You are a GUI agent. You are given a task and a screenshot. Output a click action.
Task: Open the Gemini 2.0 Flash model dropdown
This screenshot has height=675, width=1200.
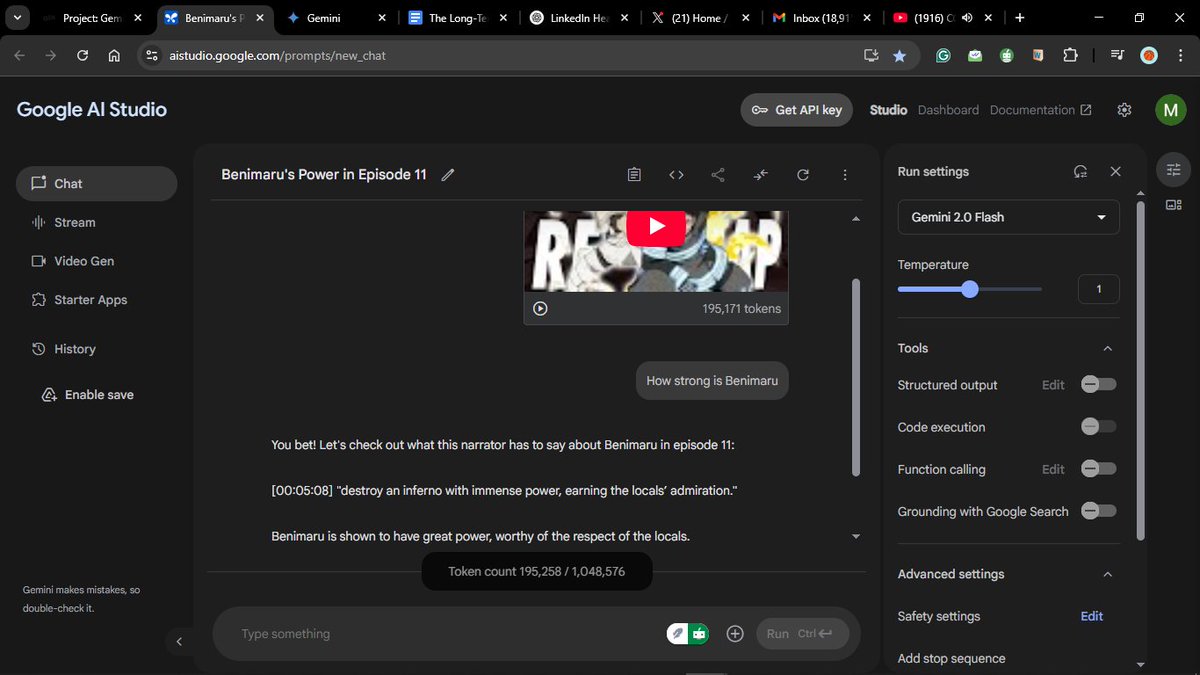coord(1008,217)
